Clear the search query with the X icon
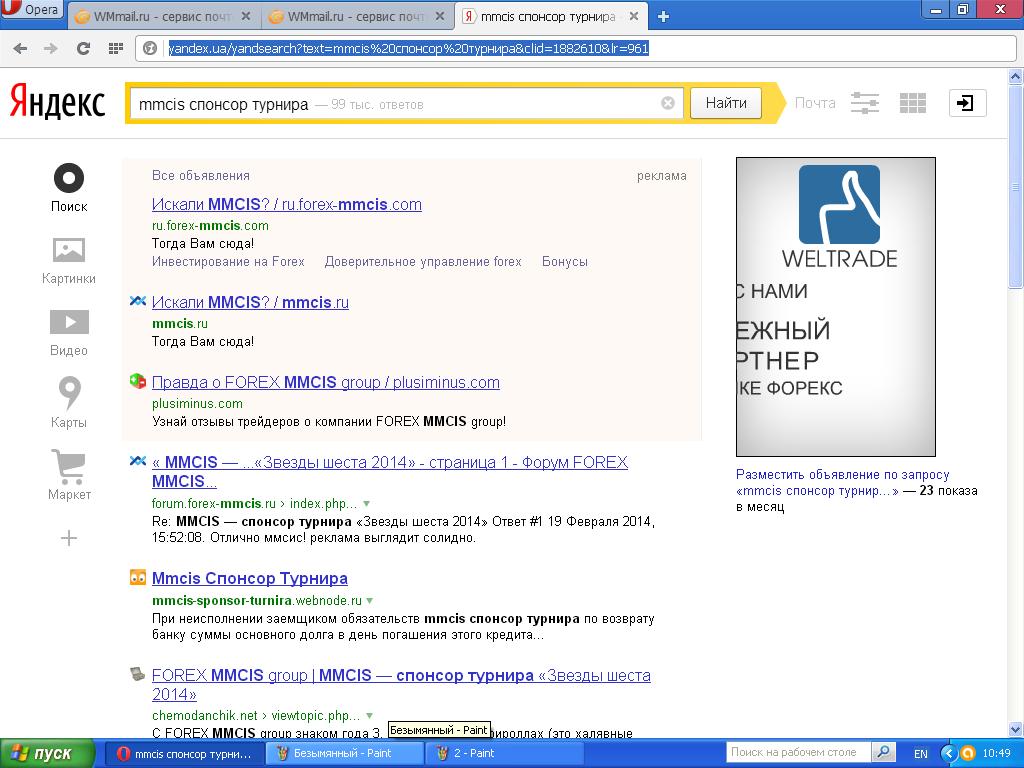The width and height of the screenshot is (1024, 768). coord(667,103)
